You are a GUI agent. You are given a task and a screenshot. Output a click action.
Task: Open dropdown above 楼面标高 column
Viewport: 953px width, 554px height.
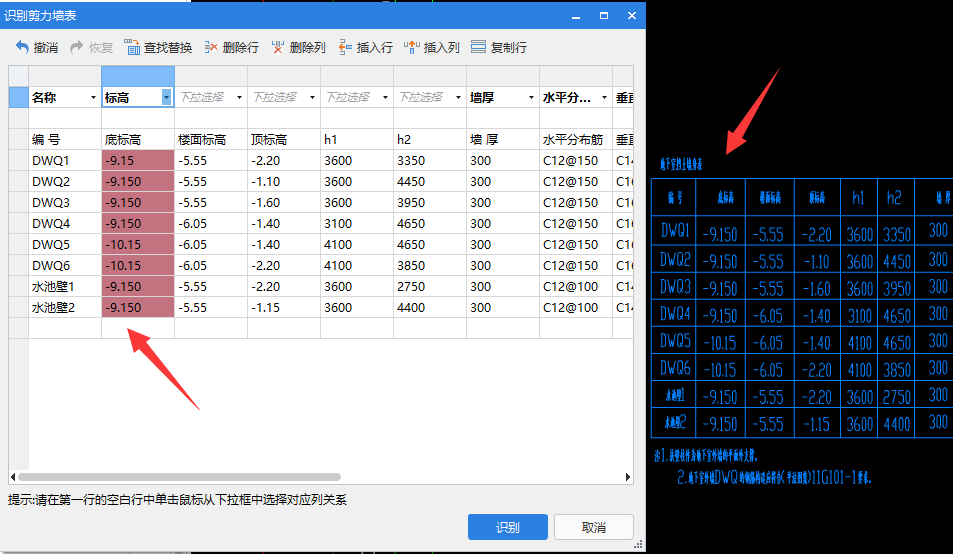click(x=239, y=97)
